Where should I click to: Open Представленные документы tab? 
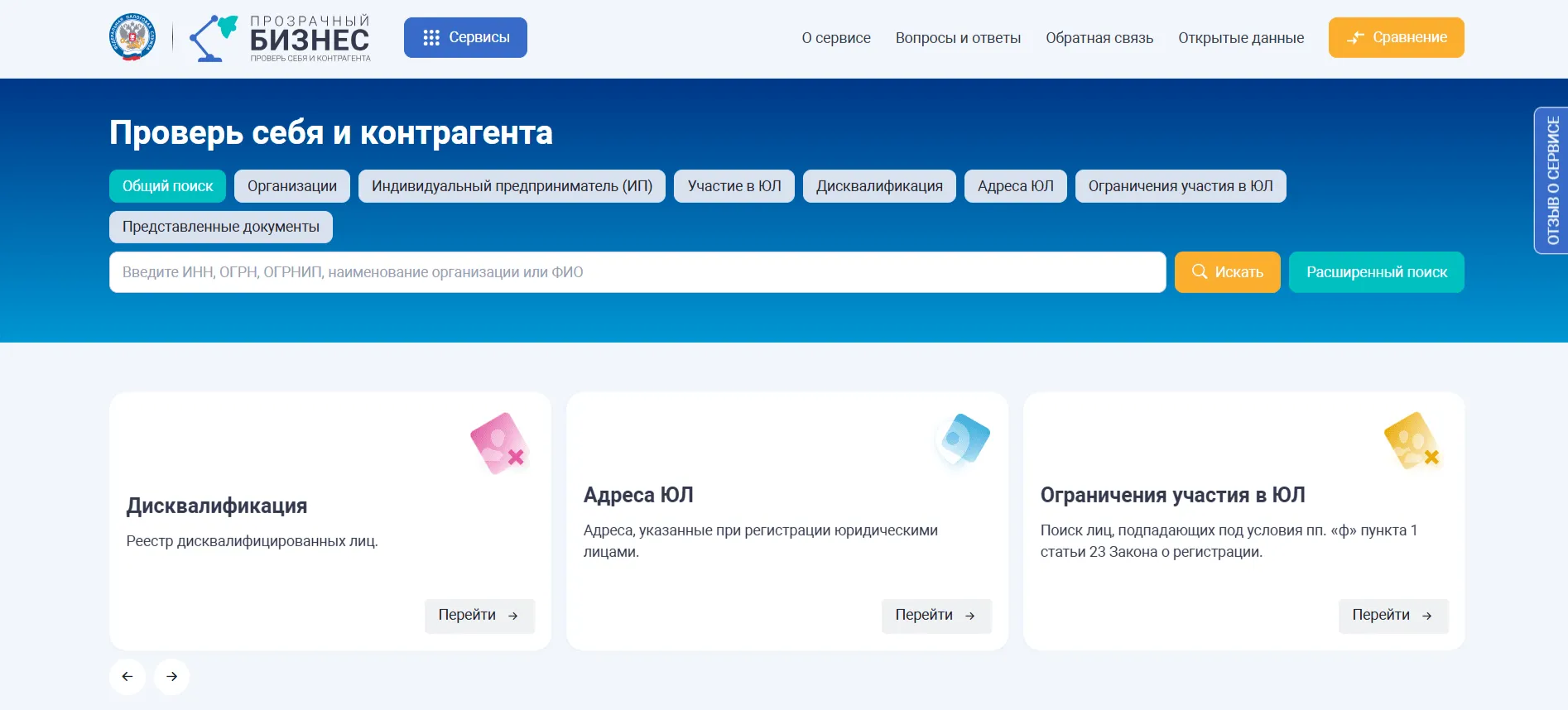pos(221,227)
